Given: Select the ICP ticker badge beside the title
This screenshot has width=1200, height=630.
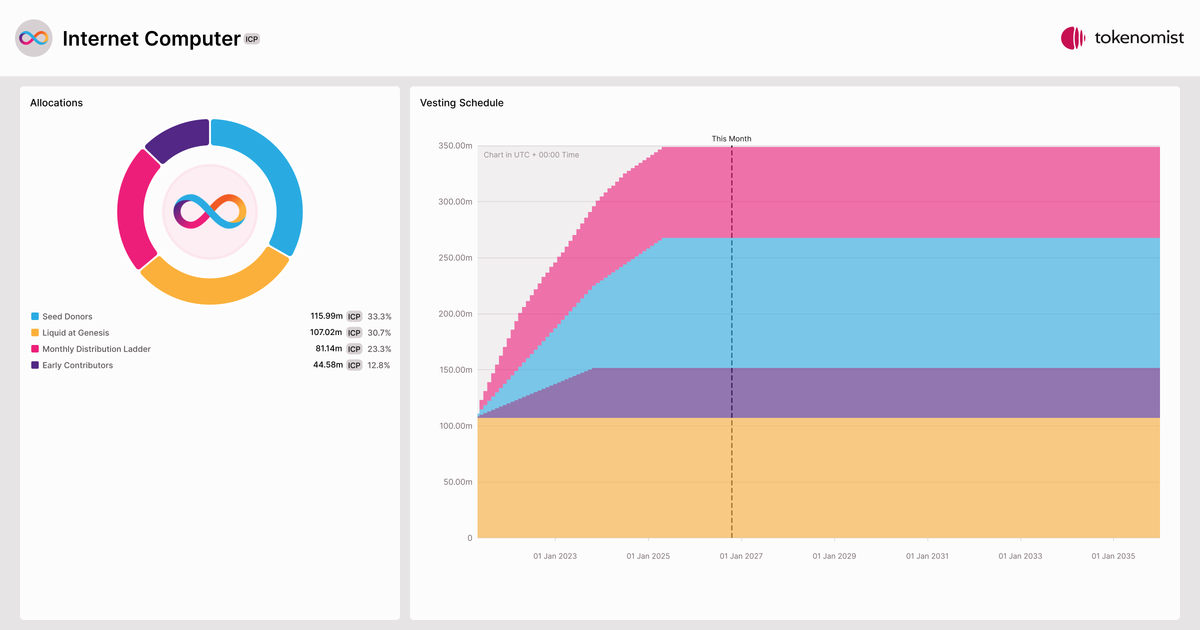Looking at the screenshot, I should [252, 39].
